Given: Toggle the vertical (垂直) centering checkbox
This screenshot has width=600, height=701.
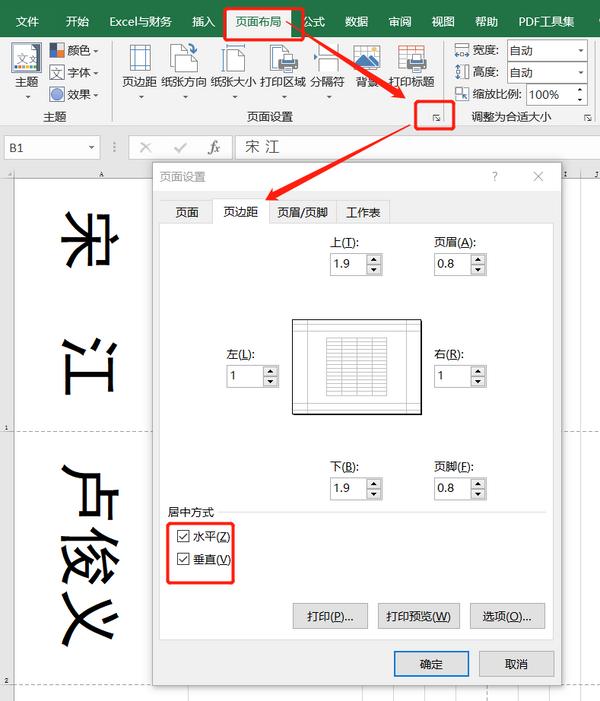Looking at the screenshot, I should click(x=183, y=559).
